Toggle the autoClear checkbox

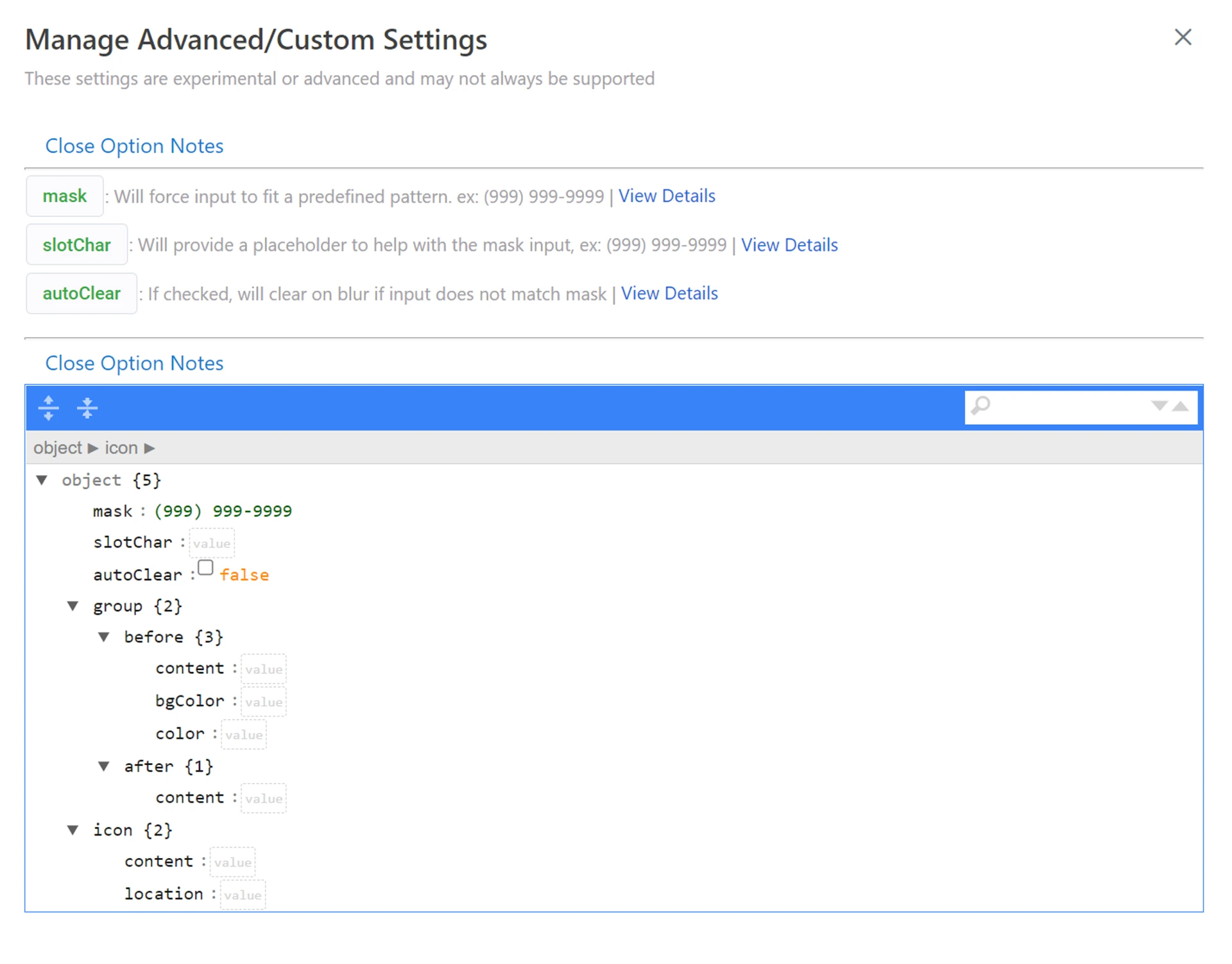pyautogui.click(x=205, y=568)
